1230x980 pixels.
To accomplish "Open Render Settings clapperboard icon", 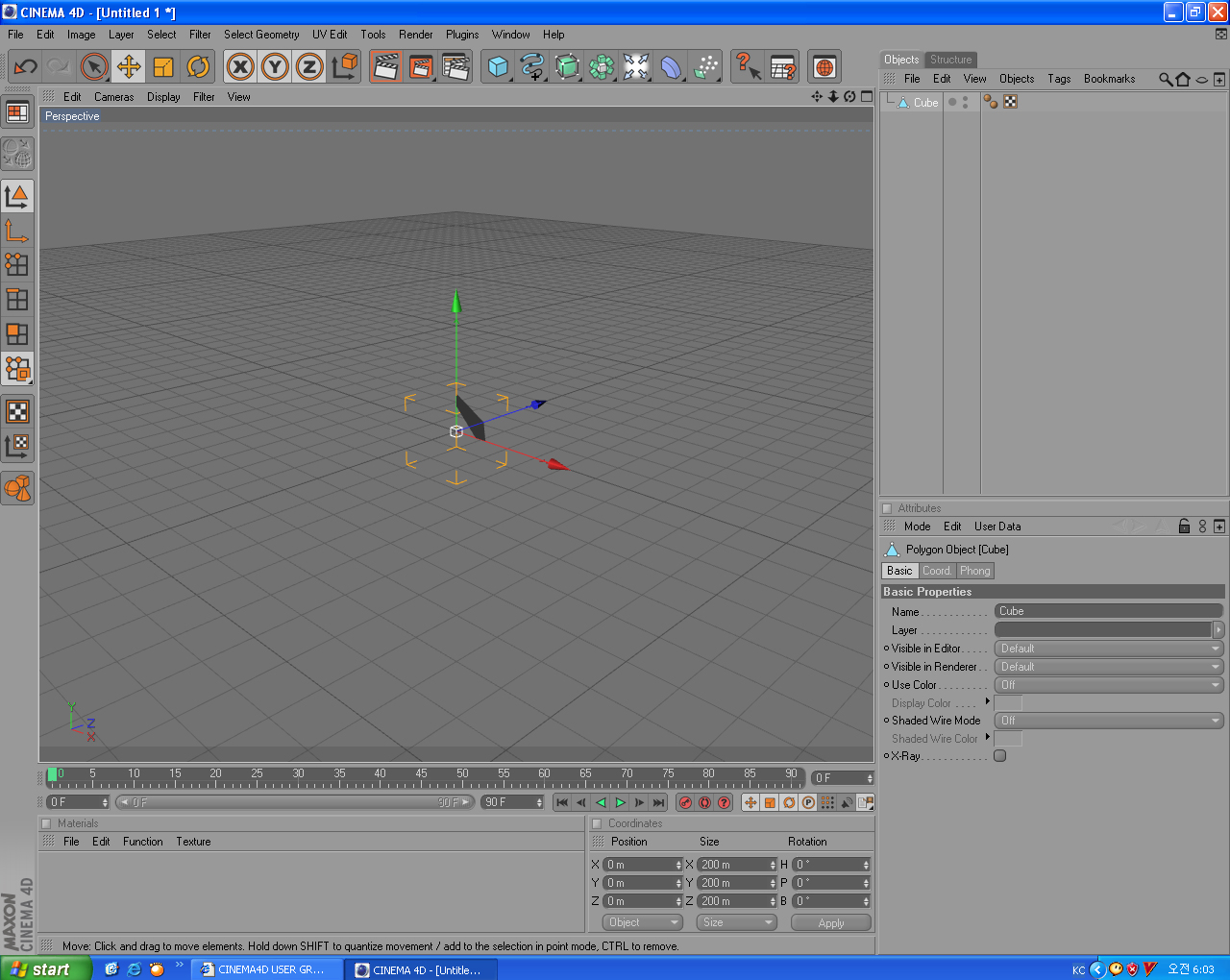I will point(455,66).
